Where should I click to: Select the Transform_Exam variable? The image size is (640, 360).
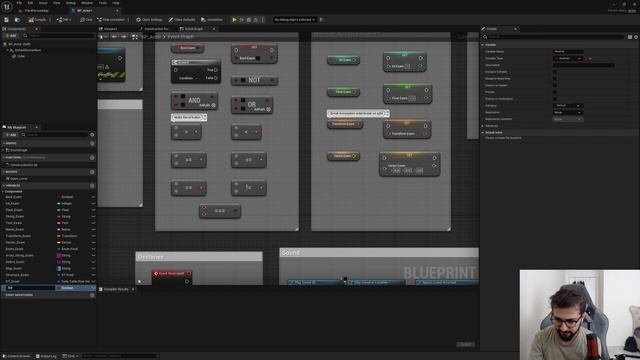click(18, 236)
